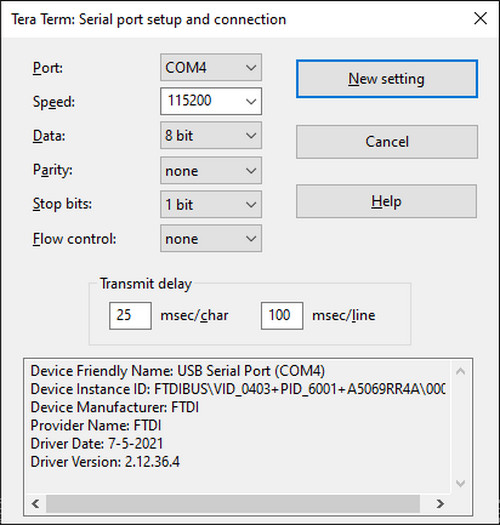500x525 pixels.
Task: Click inside the Speed value 115200 field
Action: [201, 101]
